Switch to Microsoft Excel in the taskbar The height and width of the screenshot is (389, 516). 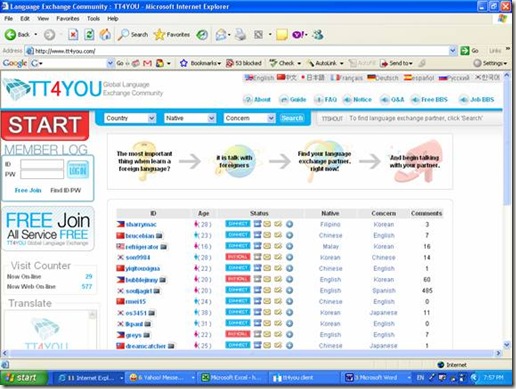pyautogui.click(x=232, y=378)
